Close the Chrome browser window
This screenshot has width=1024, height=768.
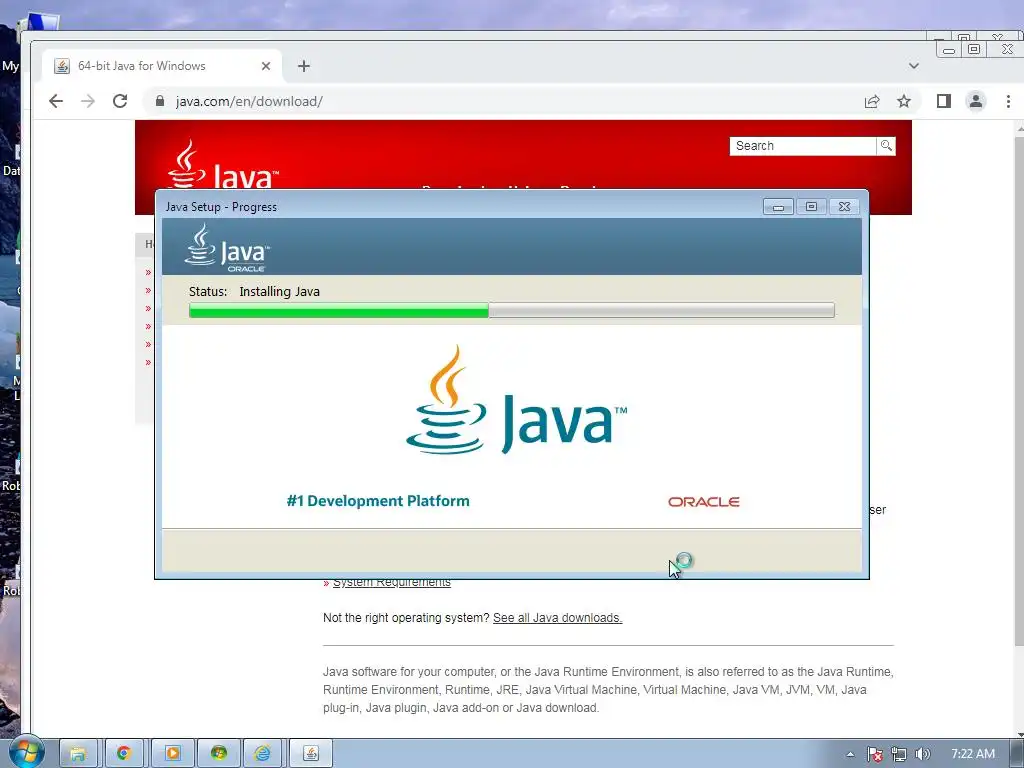[1006, 50]
